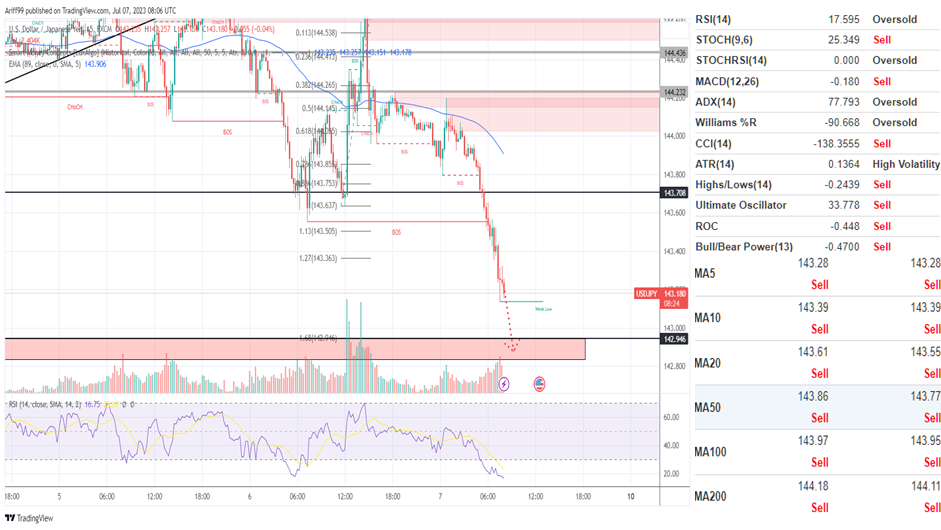Screen dimensions: 941x530
Task: Click the TradingView logo at bottom left
Action: click(29, 518)
